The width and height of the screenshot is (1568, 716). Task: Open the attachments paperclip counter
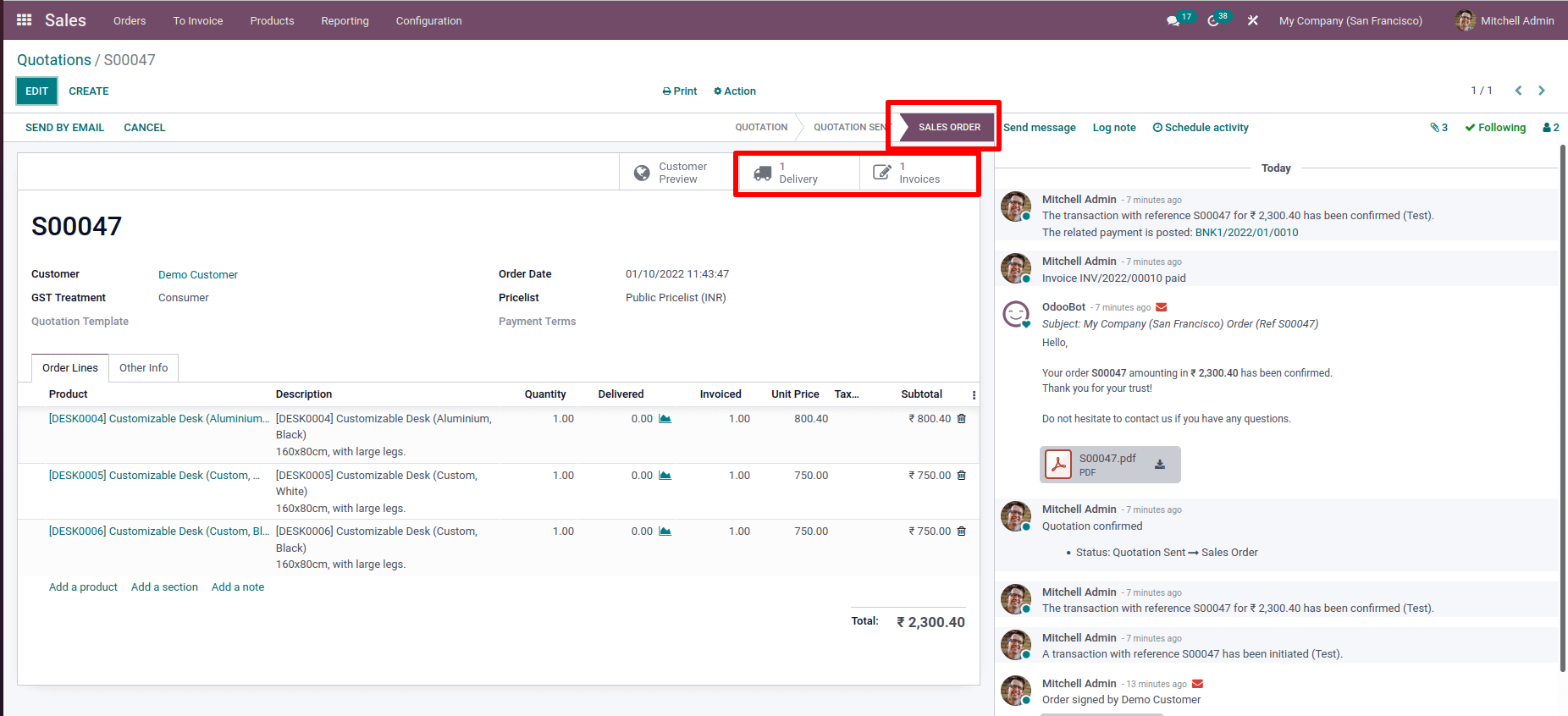pos(1438,128)
